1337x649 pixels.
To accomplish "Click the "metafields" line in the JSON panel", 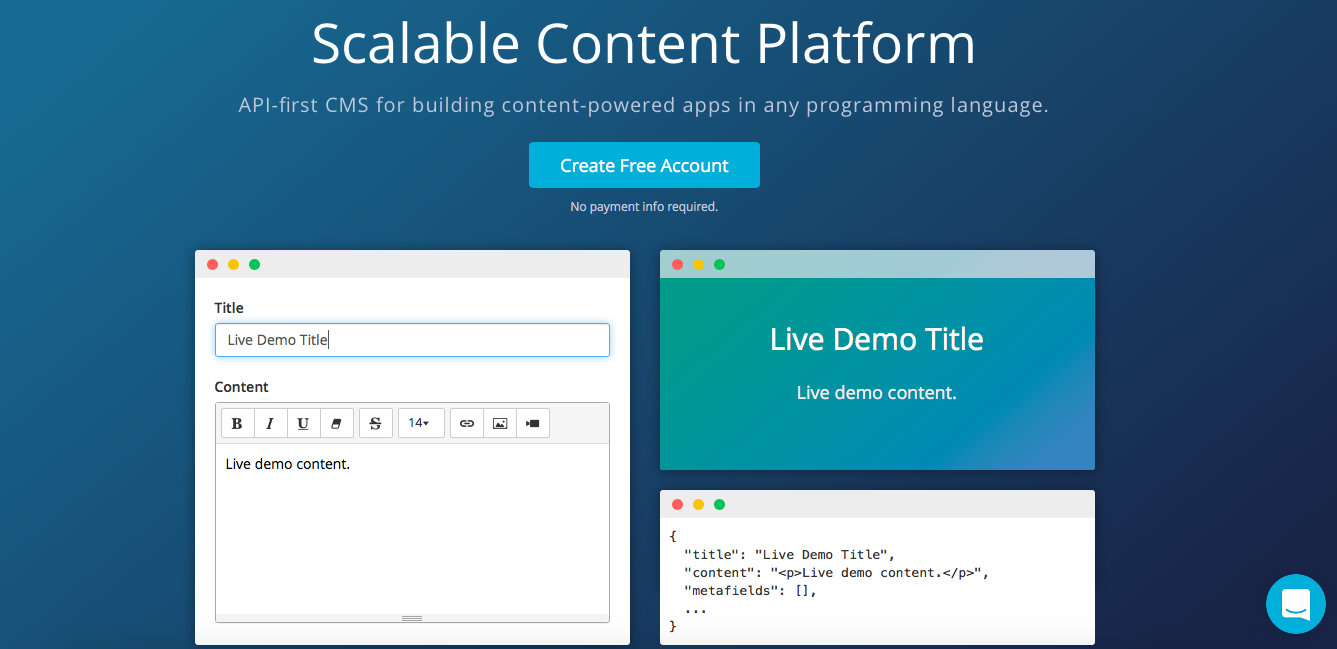I will pos(750,591).
